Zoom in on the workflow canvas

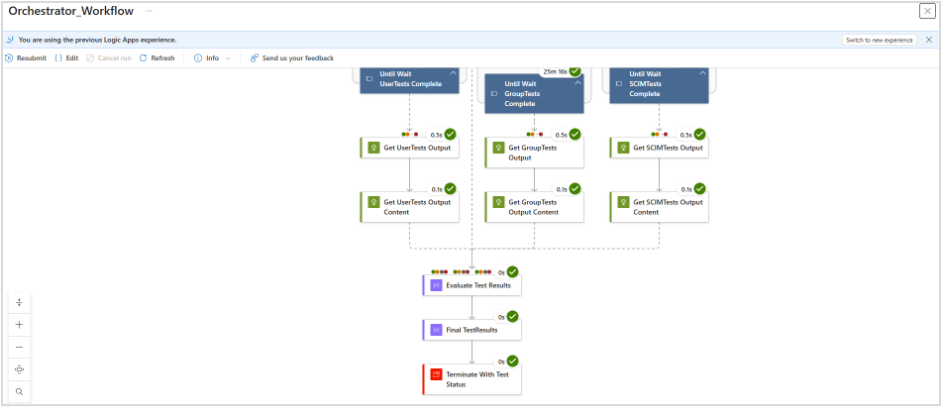tap(19, 325)
